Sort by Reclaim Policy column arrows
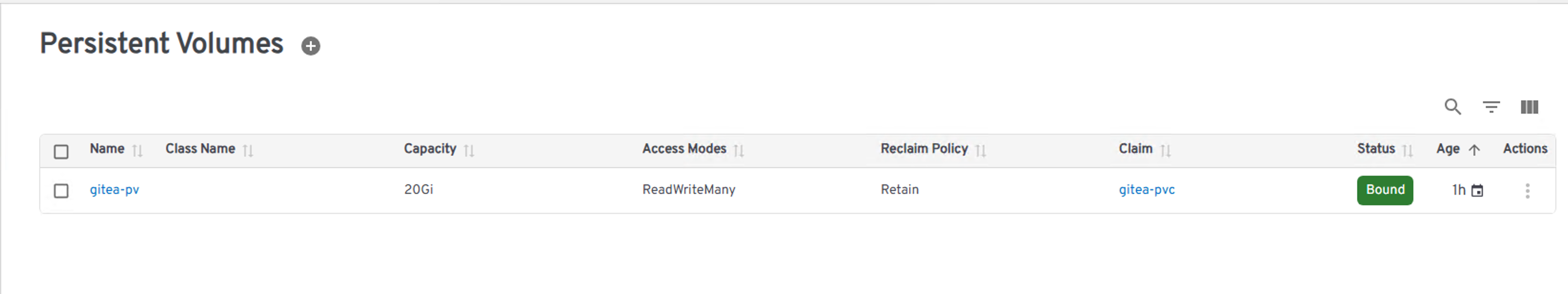 pos(981,150)
